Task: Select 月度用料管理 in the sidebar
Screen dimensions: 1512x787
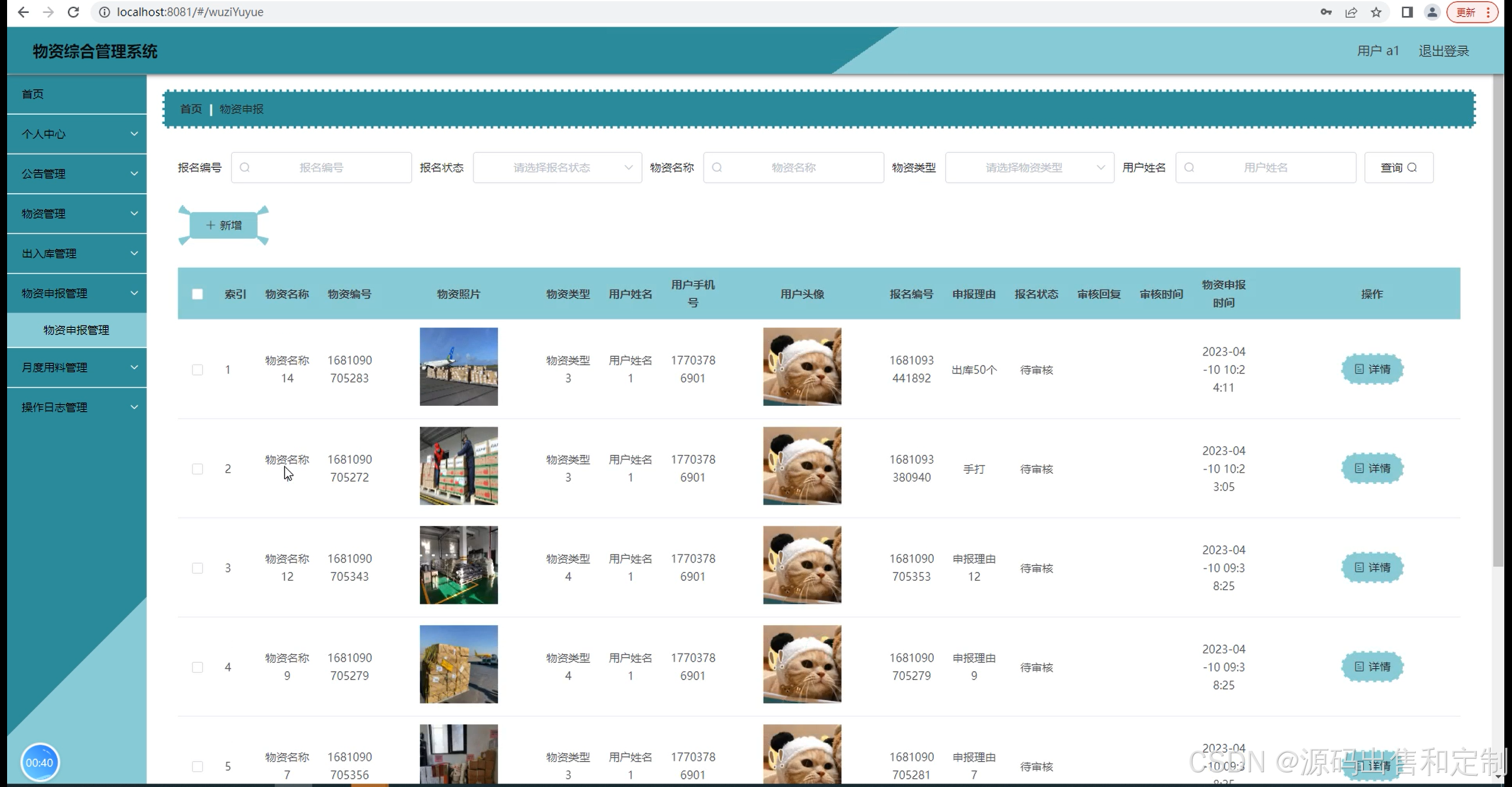Action: coord(77,368)
